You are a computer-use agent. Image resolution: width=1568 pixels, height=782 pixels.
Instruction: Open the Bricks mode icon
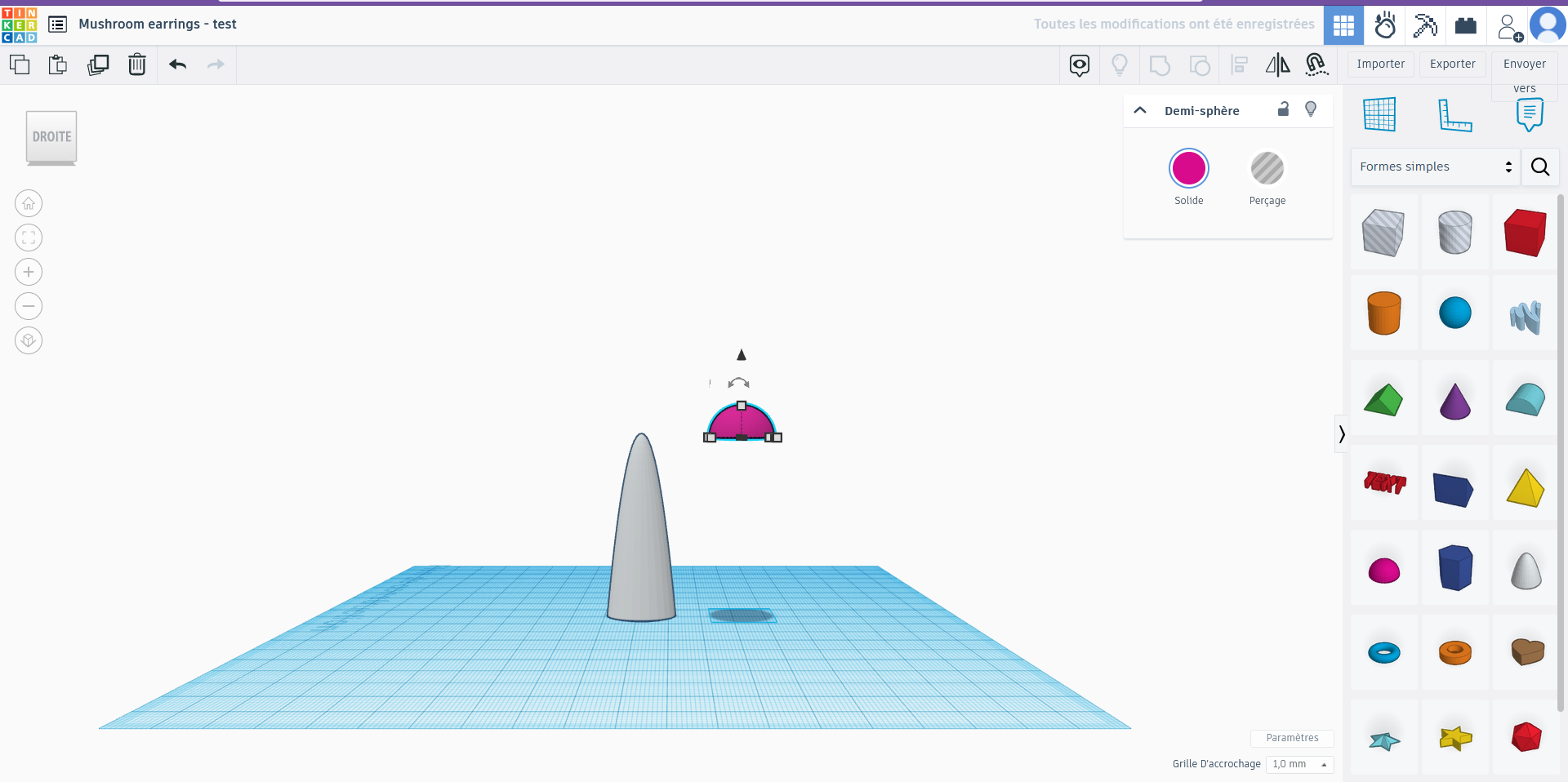coord(1466,25)
